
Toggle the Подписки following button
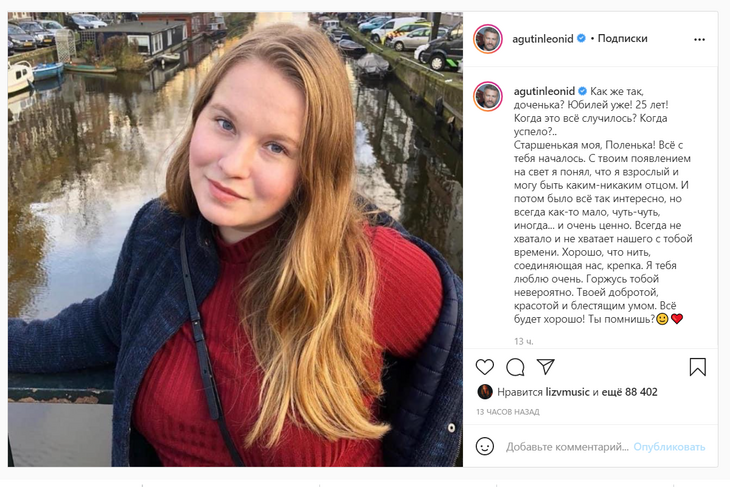pos(623,38)
